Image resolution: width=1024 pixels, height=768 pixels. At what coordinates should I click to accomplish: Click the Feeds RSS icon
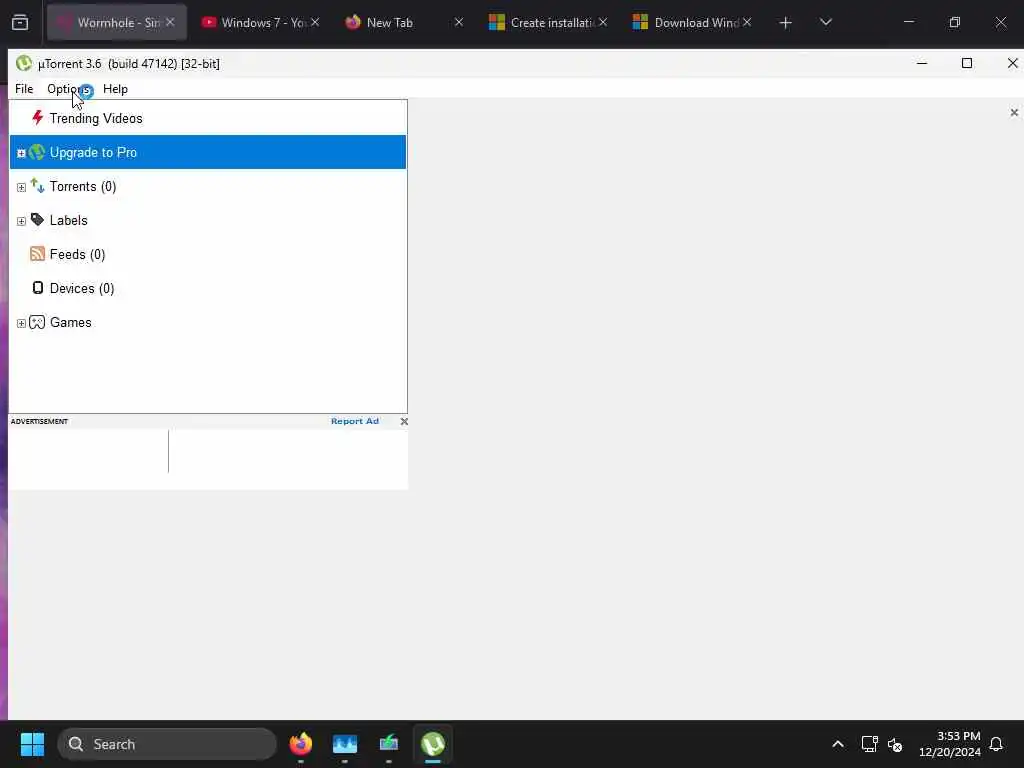[x=37, y=254]
